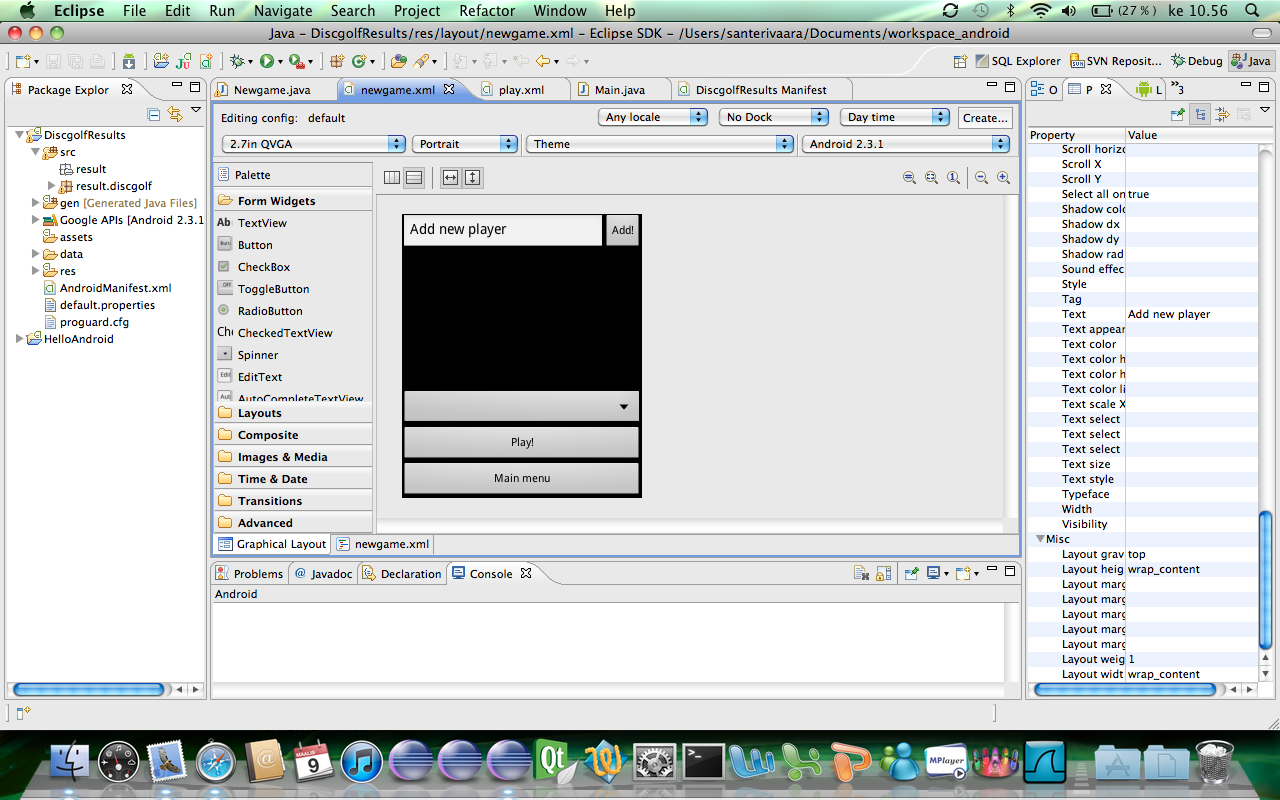
Task: Click the Play! button in layout preview
Action: pos(521,442)
